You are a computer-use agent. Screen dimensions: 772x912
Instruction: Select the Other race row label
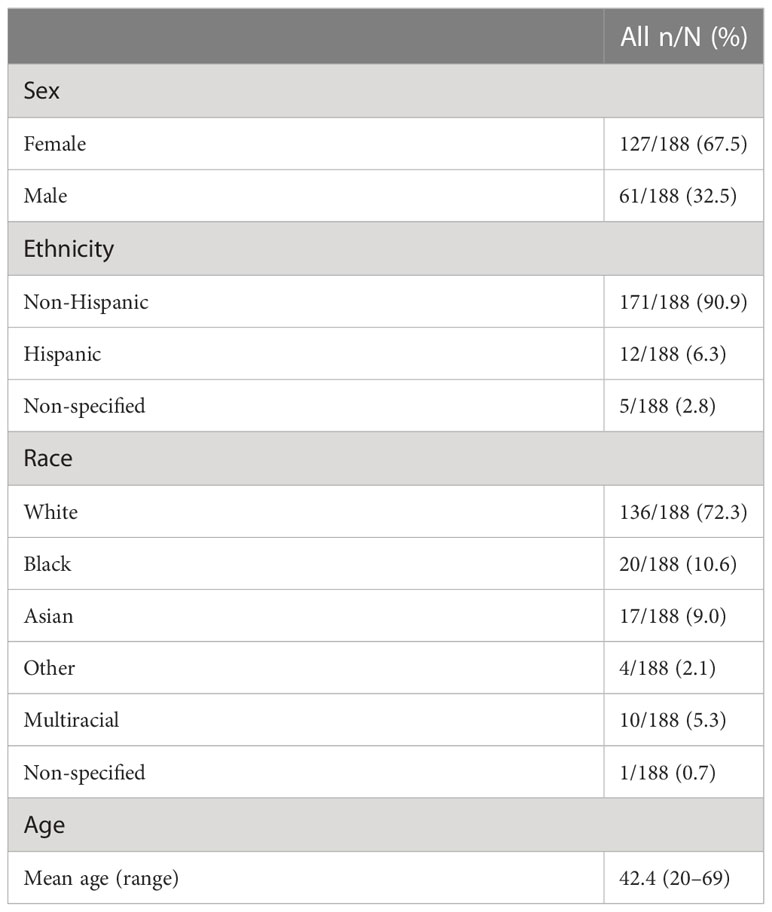49,668
